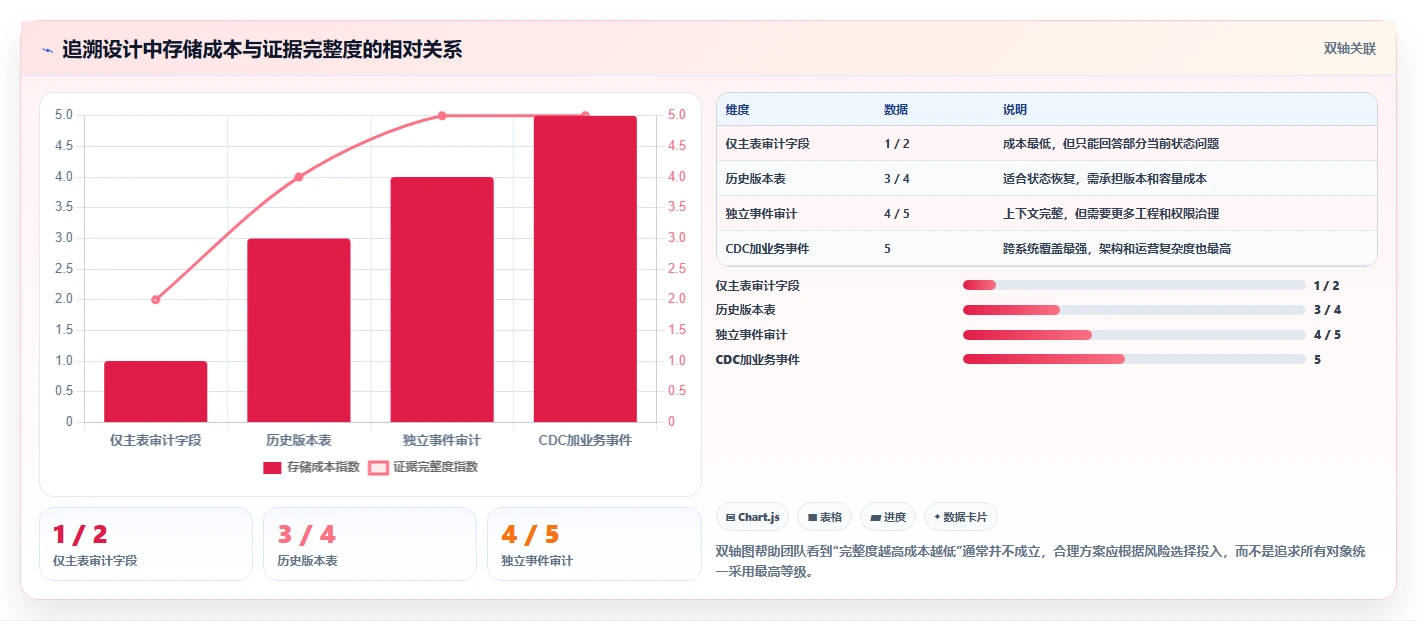Click the progress bar for CDC加业务事件
Screen dimensions: 1417x621
1134,359
